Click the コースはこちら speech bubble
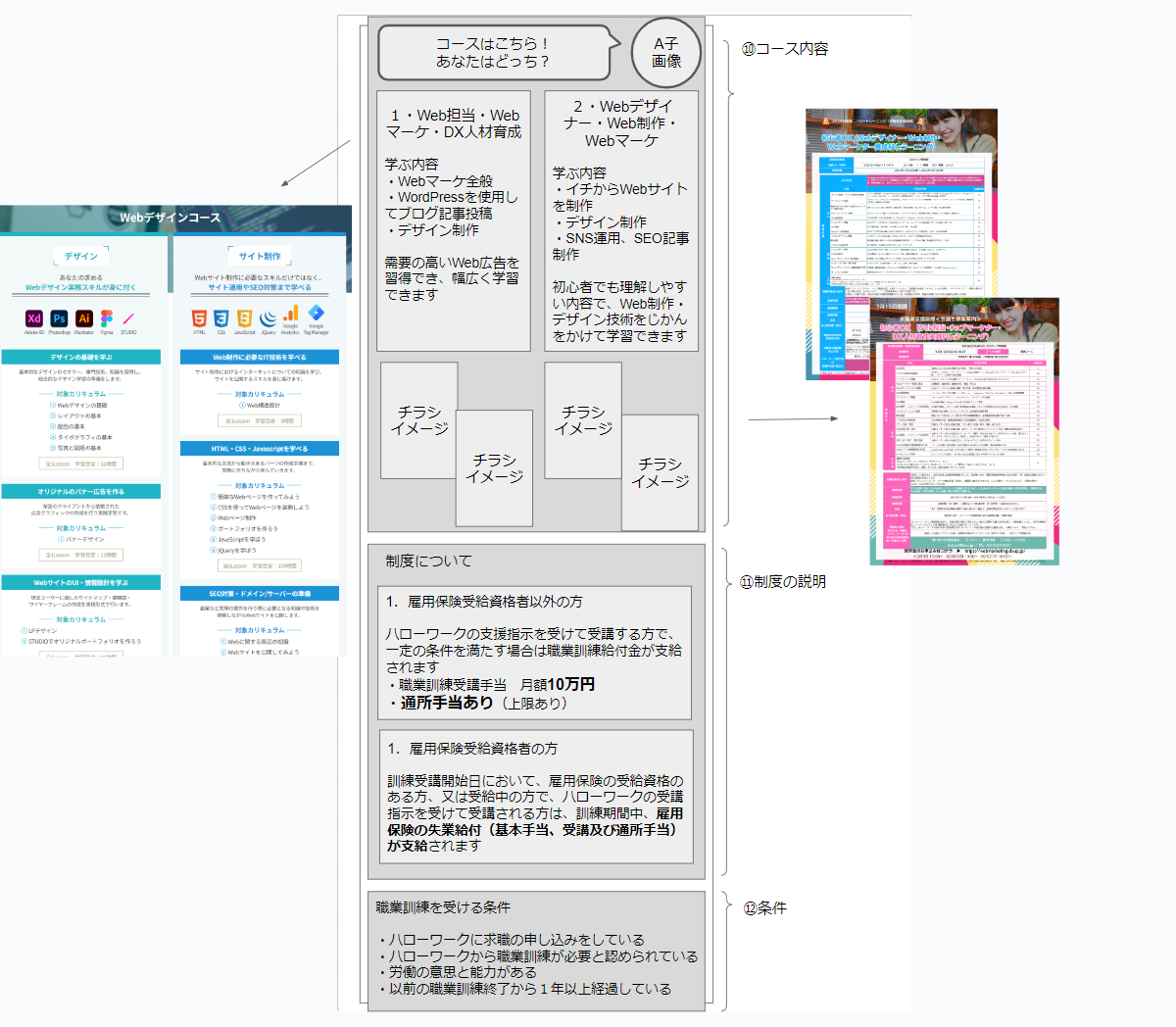 point(493,53)
